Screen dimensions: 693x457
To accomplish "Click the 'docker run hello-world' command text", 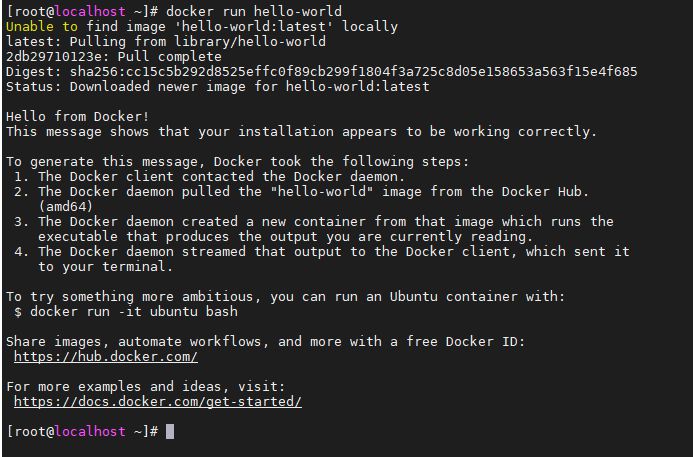I will coord(254,11).
